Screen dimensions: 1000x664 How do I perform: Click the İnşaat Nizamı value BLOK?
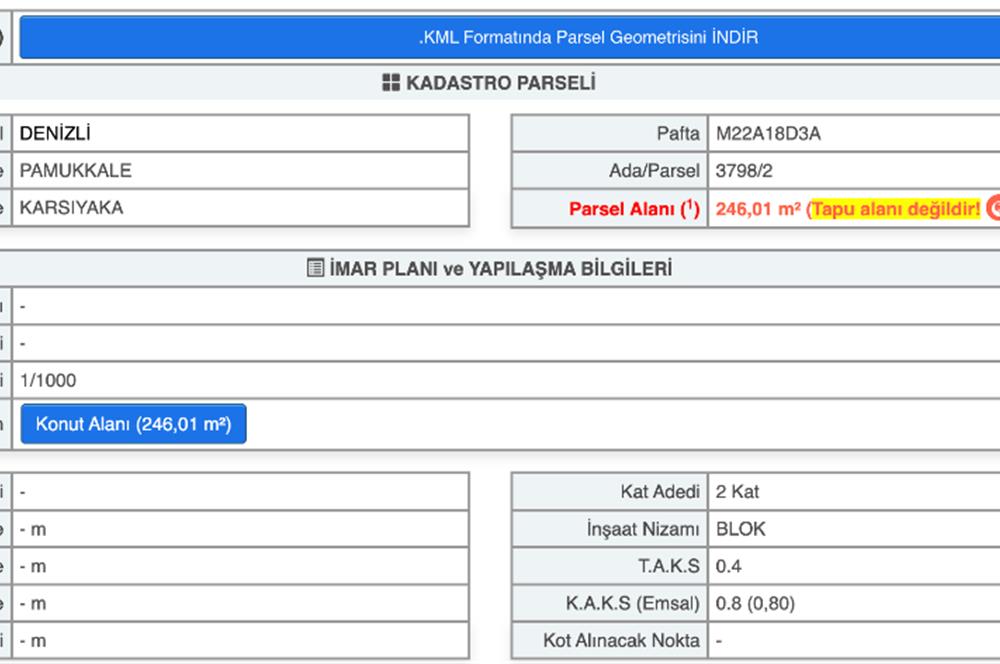point(741,529)
